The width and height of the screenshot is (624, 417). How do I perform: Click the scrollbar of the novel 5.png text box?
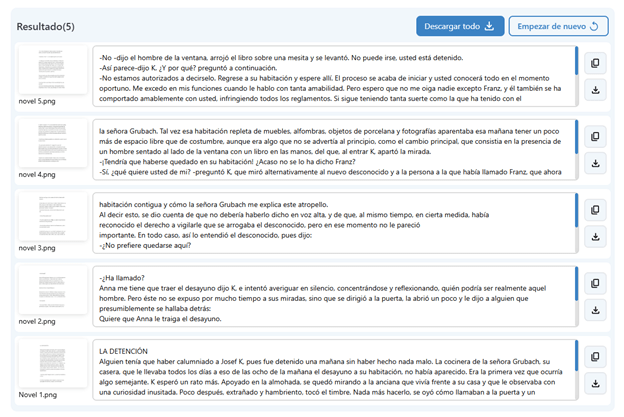point(576,60)
